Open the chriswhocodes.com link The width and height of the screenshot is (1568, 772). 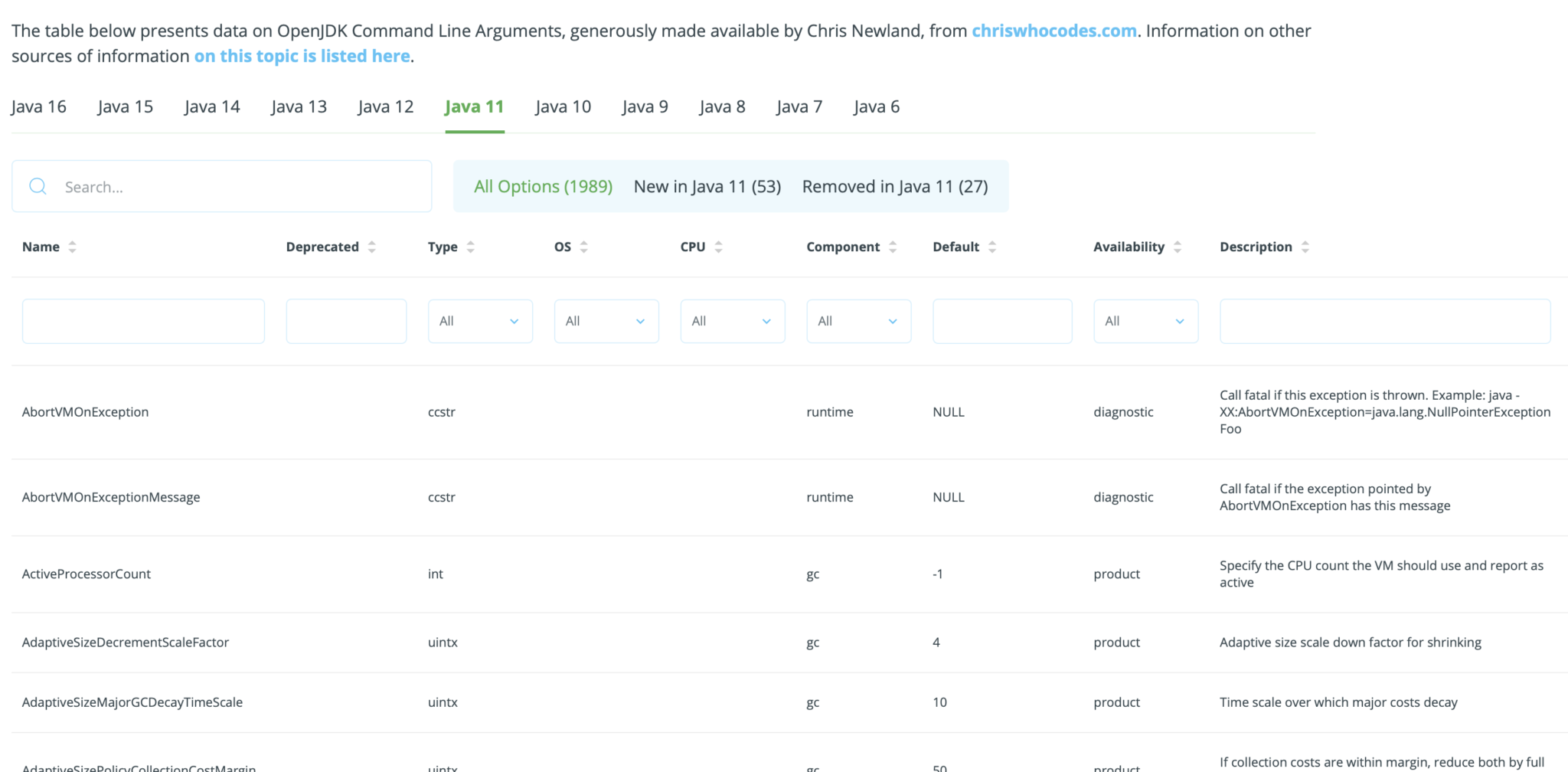tap(1053, 31)
